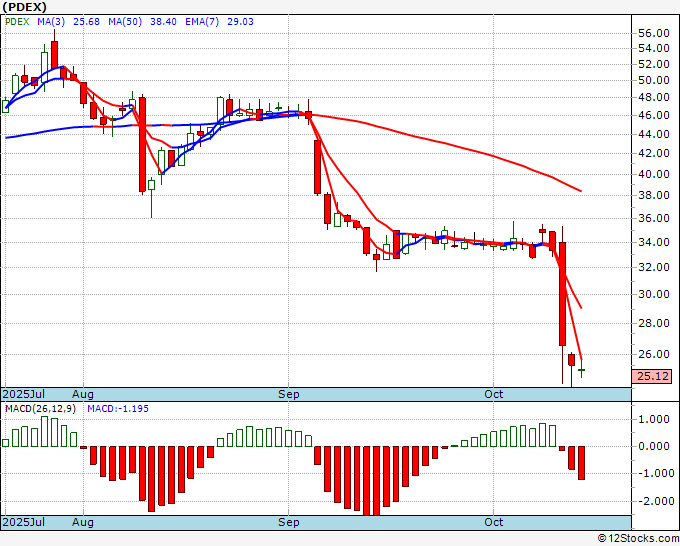Click the 46.00 price axis label
This screenshot has width=680, height=546.
[654, 115]
